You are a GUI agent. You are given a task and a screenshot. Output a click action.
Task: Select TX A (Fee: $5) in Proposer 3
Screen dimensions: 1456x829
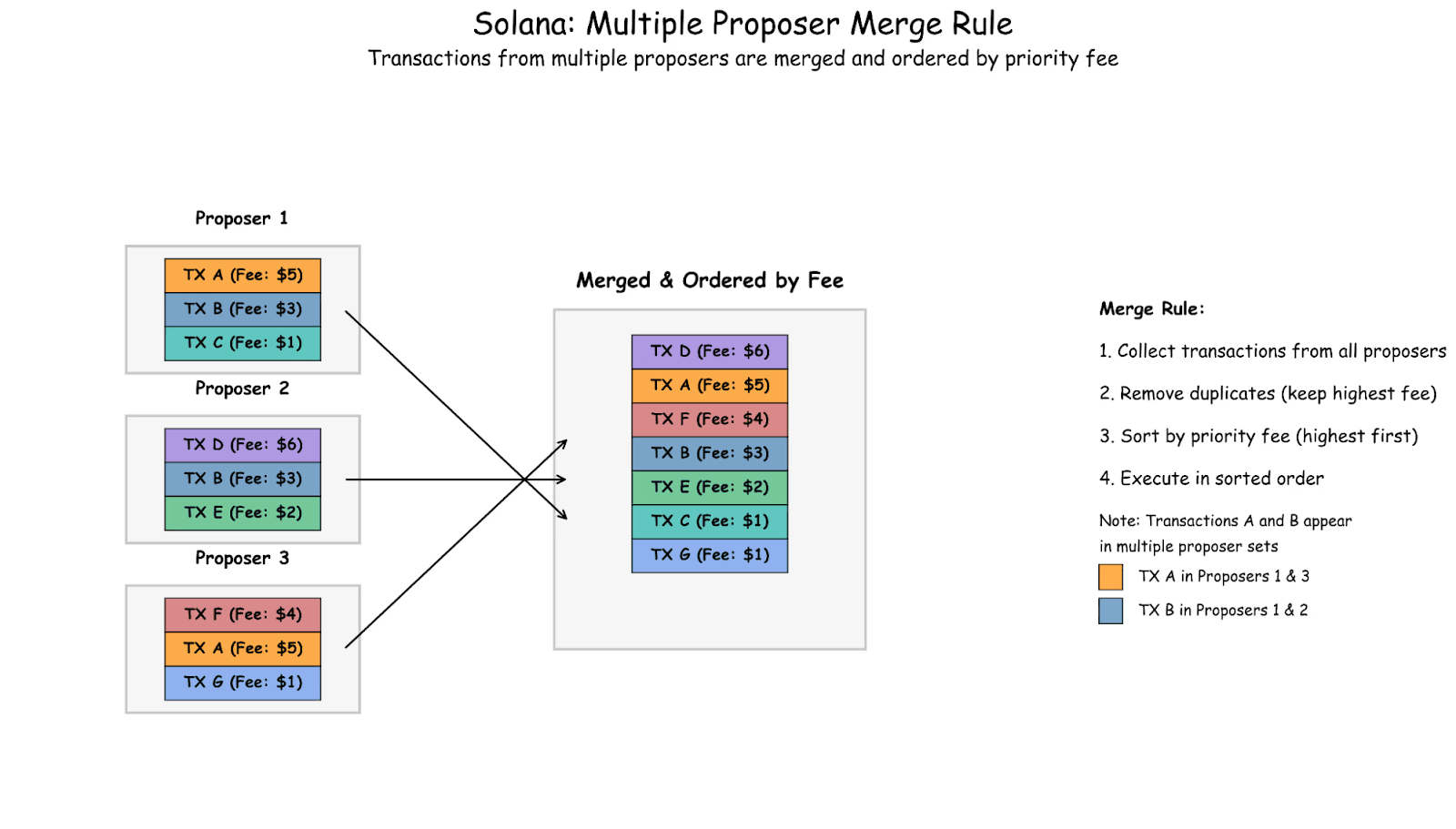click(243, 649)
